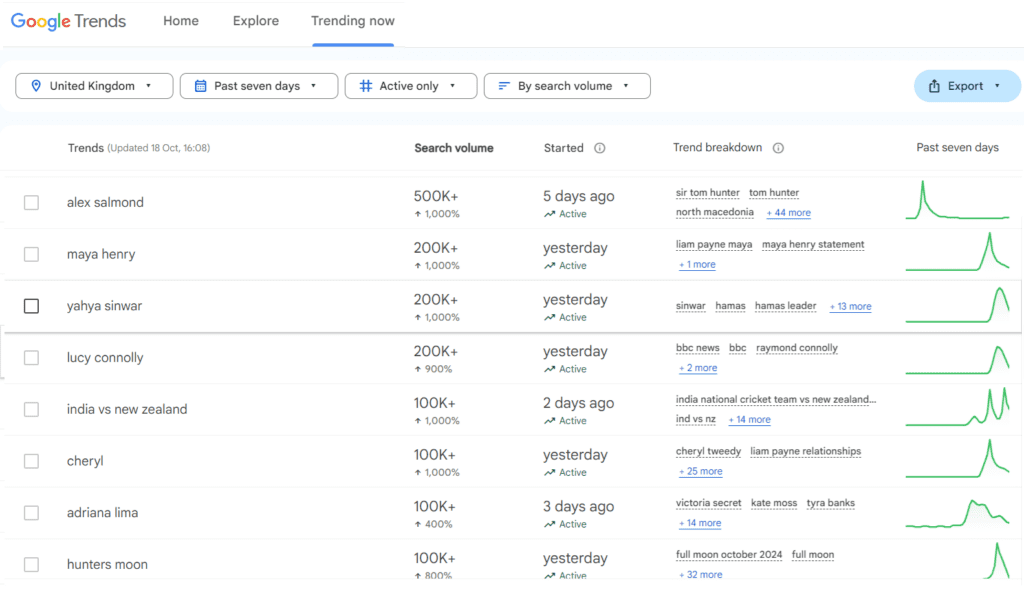
Task: Click the sort lines icon
Action: click(x=504, y=86)
